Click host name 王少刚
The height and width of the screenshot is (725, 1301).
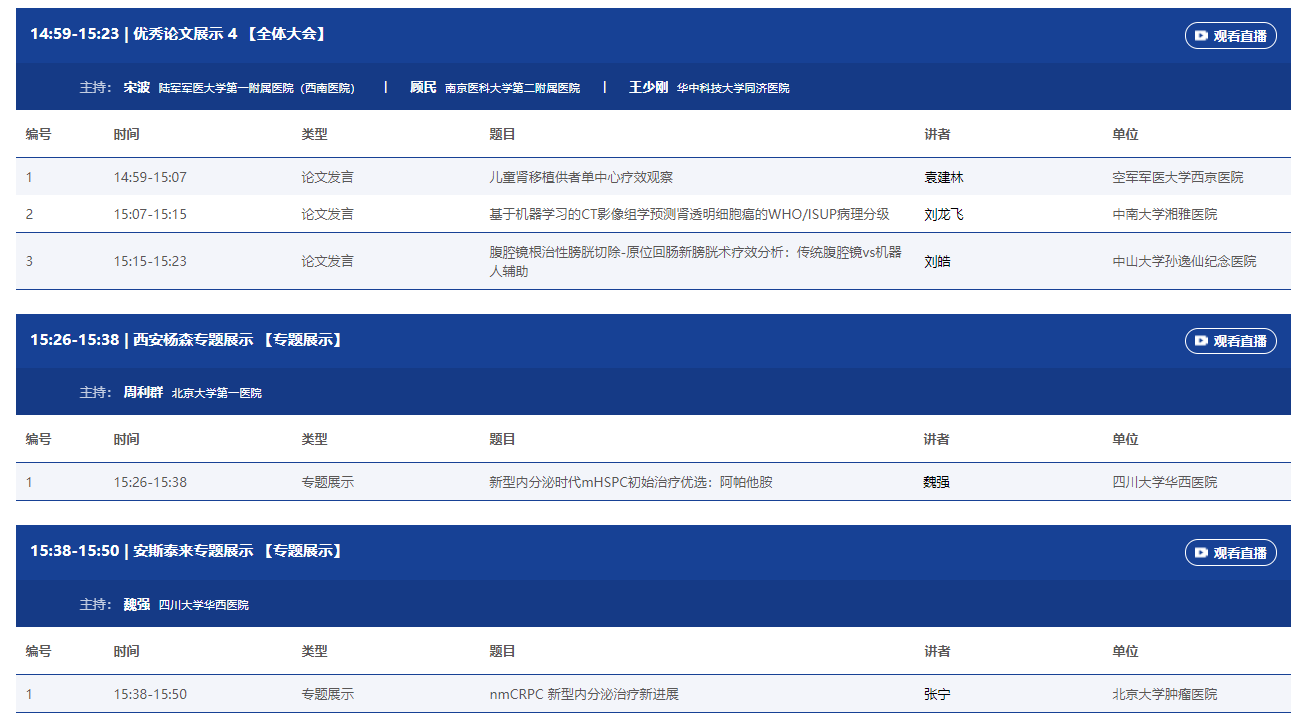[x=648, y=88]
